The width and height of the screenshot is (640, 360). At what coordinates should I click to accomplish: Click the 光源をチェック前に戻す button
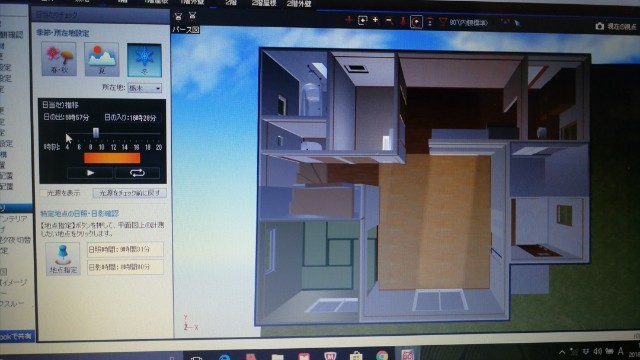pyautogui.click(x=129, y=193)
